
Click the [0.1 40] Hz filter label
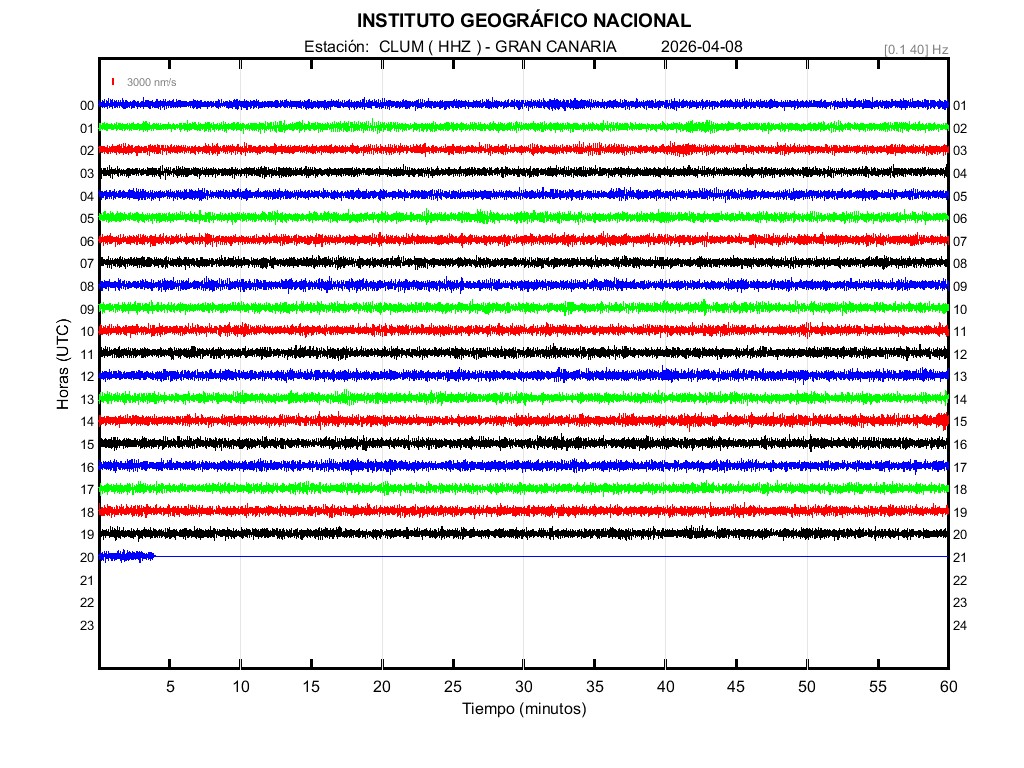pyautogui.click(x=915, y=48)
